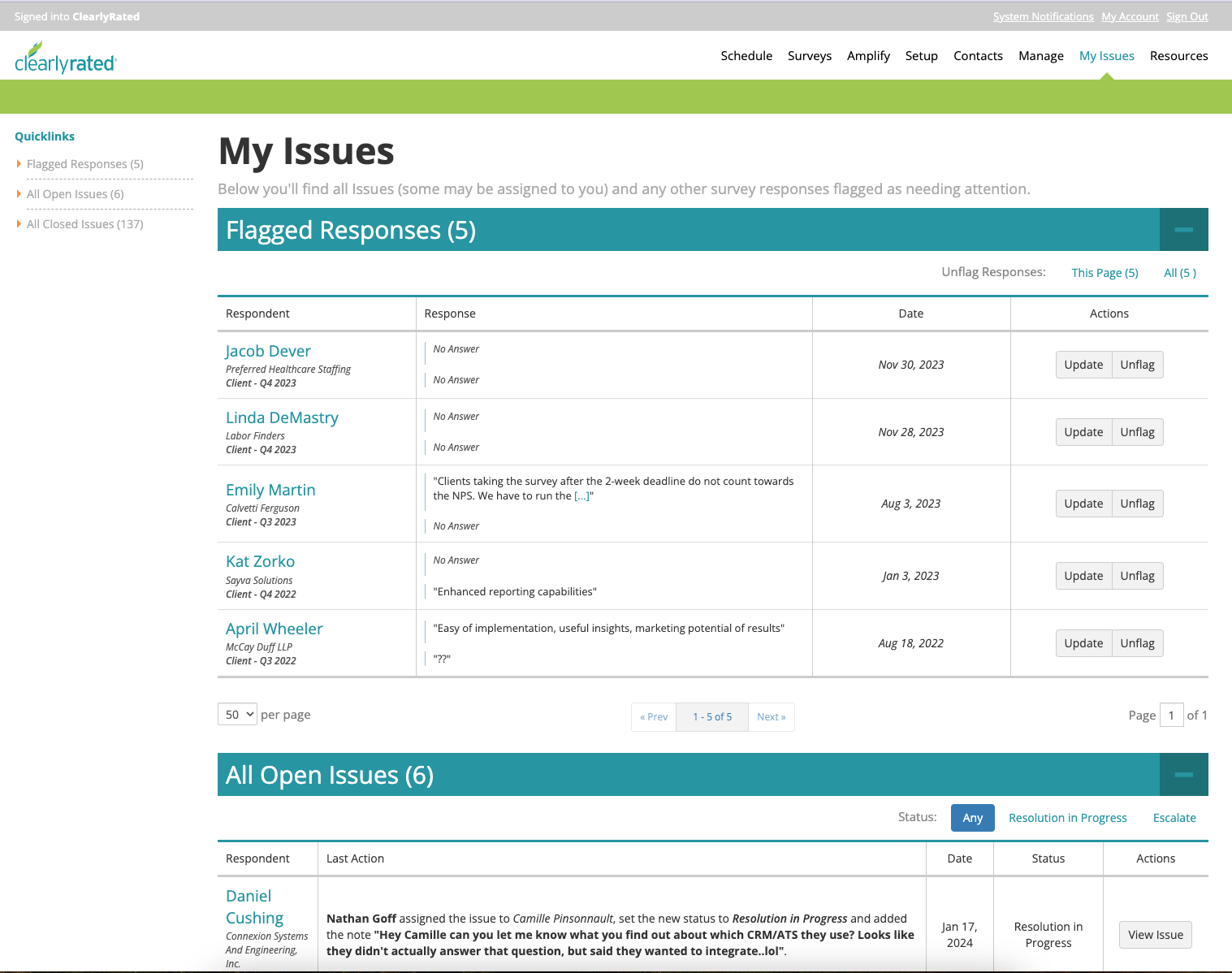View Daniel Cushing's issue

point(1156,935)
